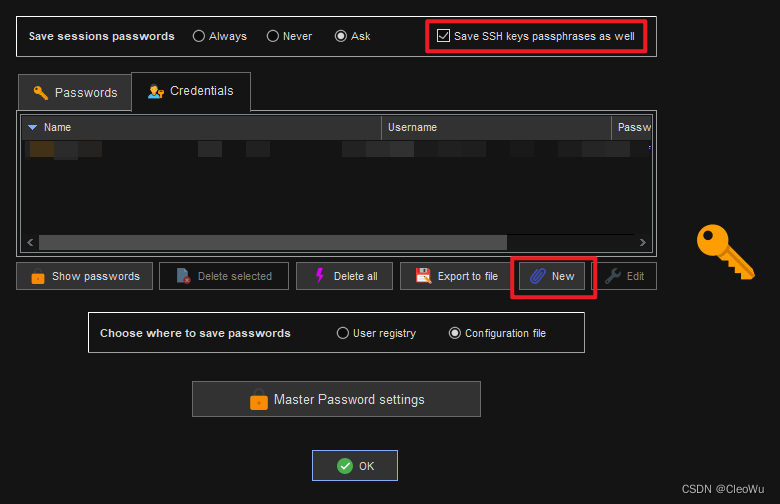This screenshot has width=780, height=504.
Task: Click the Master Password lock icon
Action: [259, 400]
